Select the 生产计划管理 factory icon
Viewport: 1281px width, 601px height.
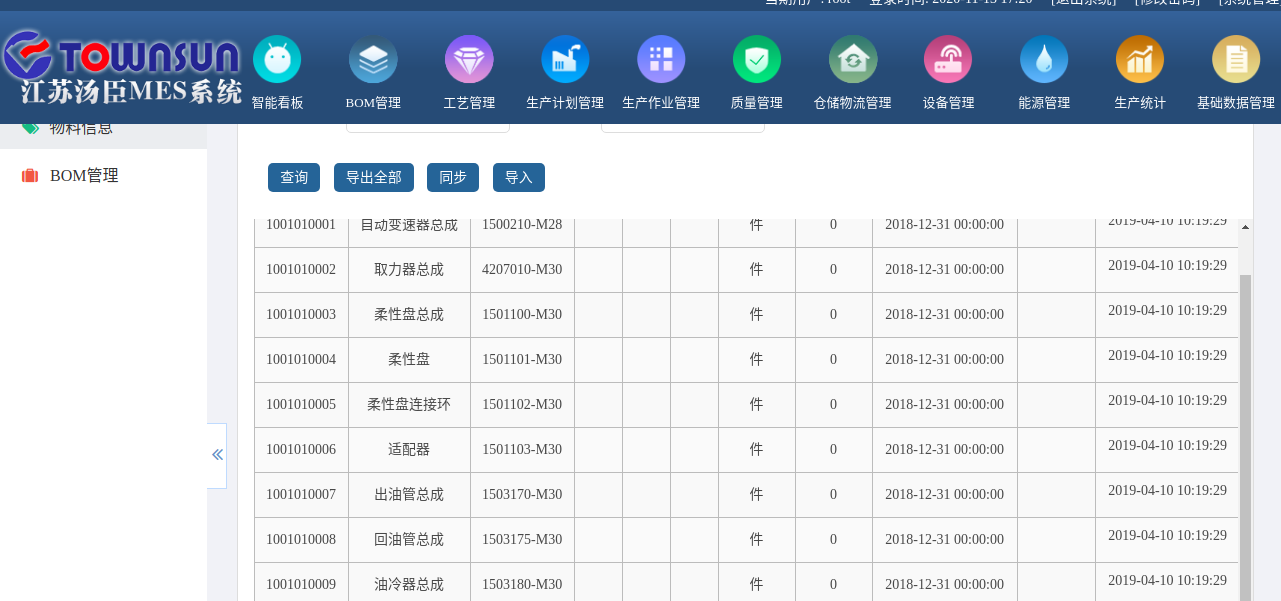[x=565, y=60]
